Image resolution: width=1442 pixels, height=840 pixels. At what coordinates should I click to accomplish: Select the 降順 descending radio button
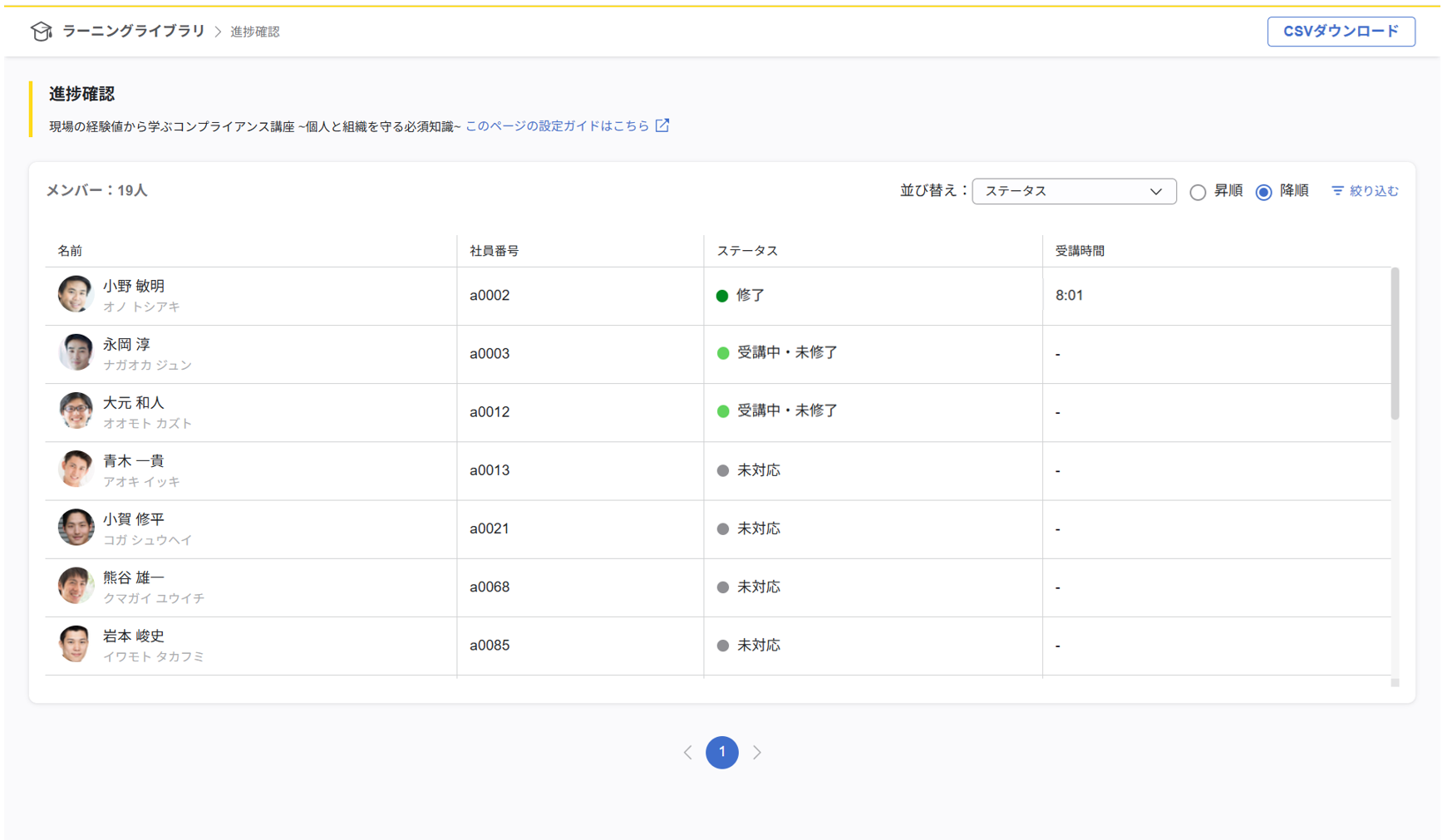pos(1263,192)
